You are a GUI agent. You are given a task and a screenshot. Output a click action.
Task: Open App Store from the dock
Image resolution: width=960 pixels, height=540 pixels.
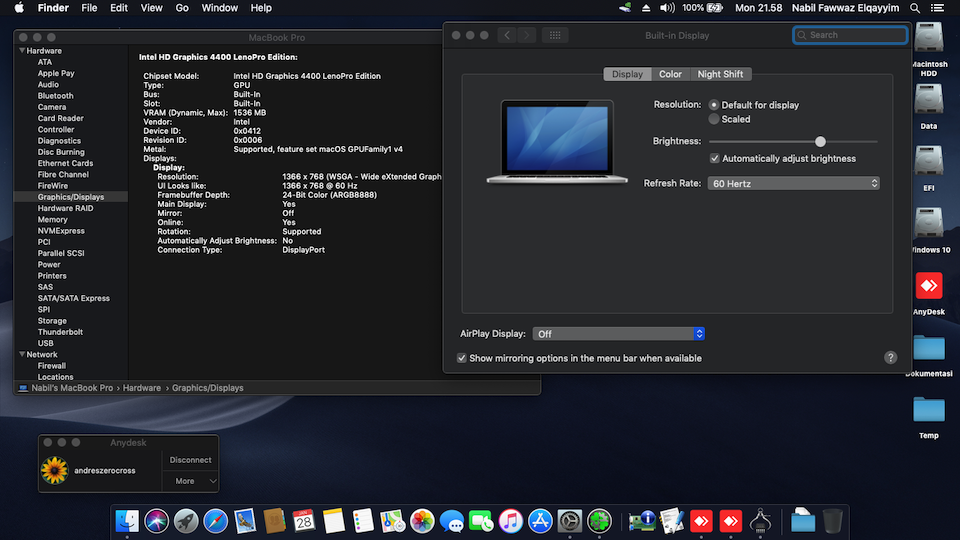click(x=540, y=520)
